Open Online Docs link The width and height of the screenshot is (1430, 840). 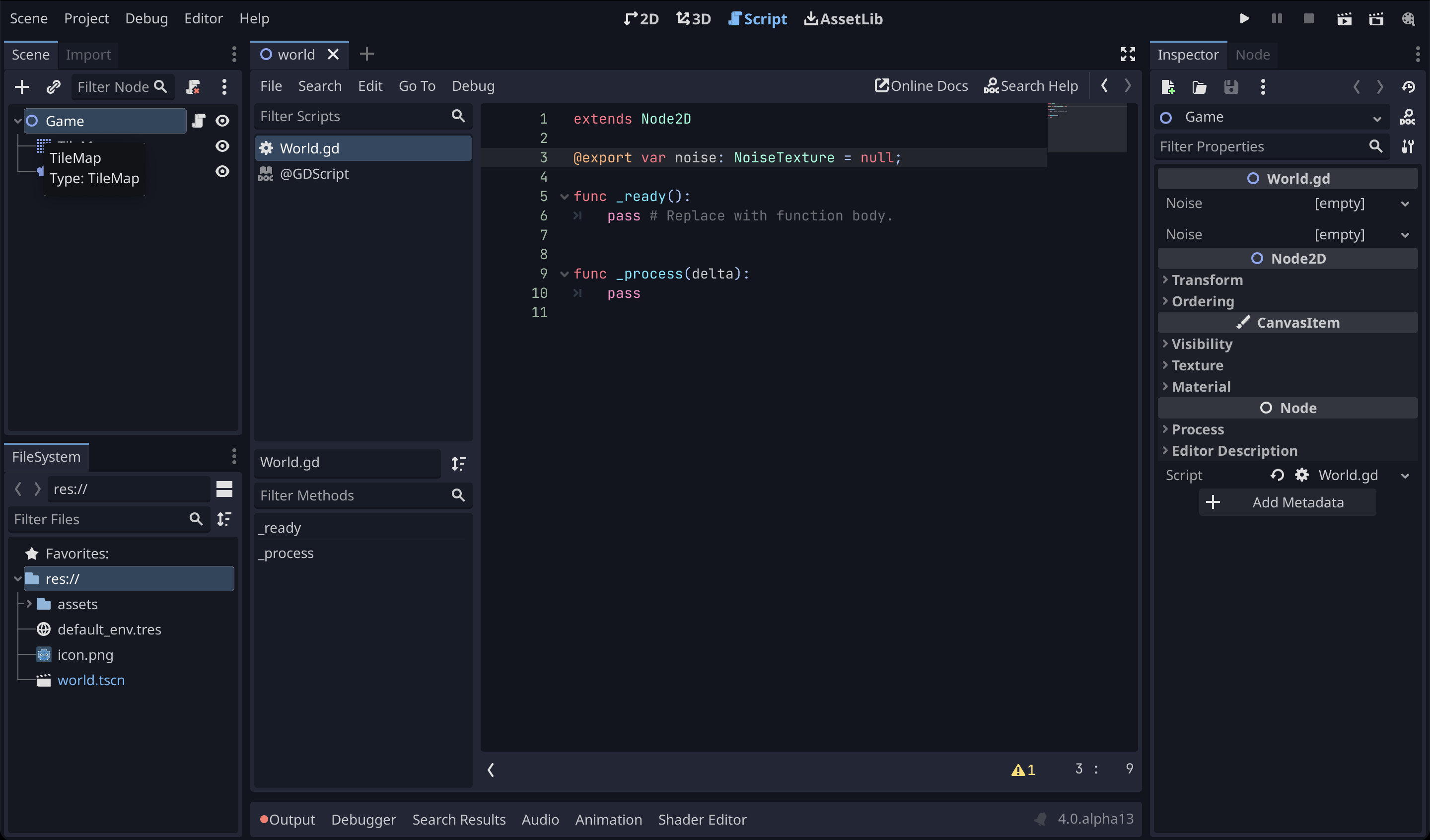point(921,86)
